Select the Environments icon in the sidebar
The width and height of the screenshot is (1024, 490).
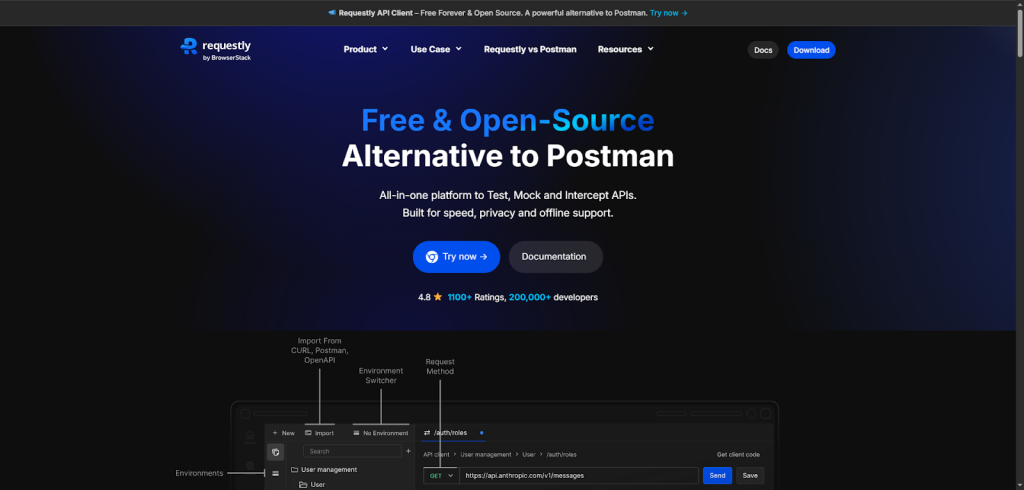pyautogui.click(x=275, y=473)
